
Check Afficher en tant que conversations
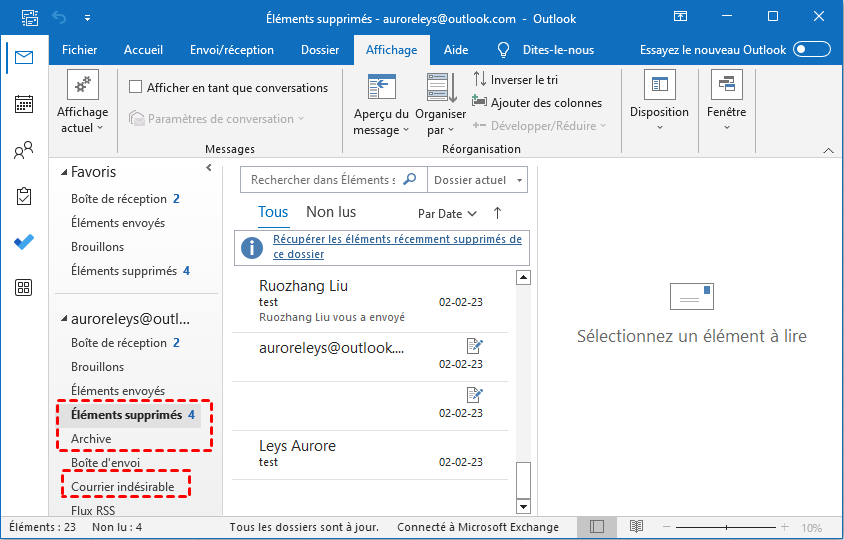coord(136,87)
